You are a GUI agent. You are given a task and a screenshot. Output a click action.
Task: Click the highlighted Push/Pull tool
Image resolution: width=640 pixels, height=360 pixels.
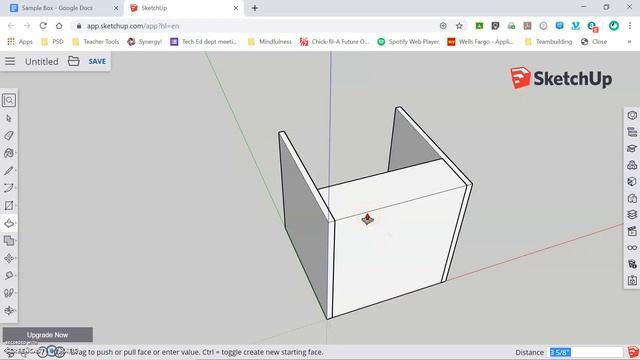[x=9, y=223]
